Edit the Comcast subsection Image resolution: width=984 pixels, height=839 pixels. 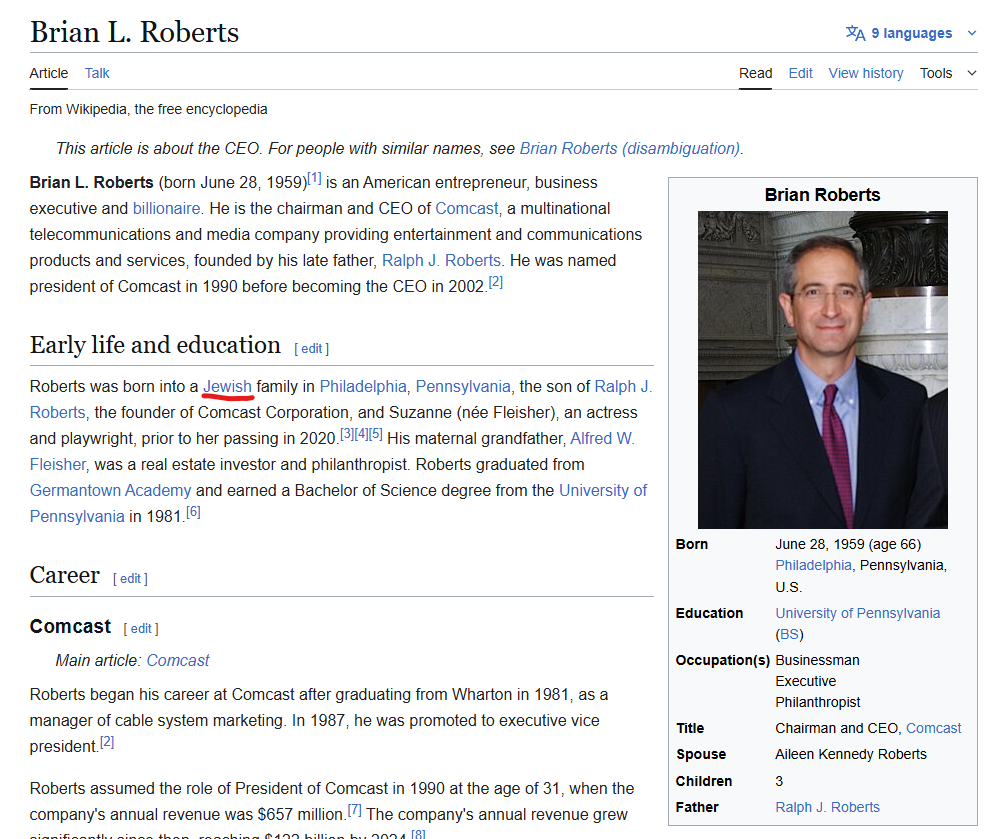141,629
